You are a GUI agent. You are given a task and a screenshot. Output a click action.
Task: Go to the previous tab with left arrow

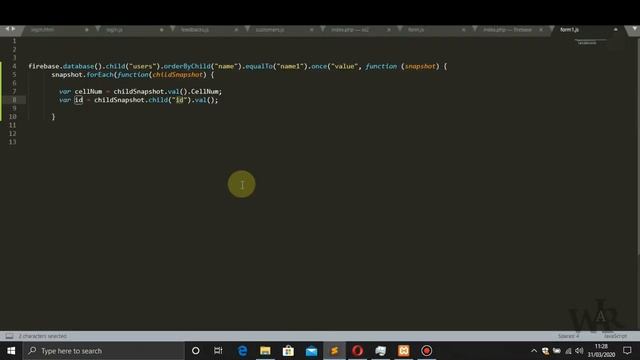click(7, 29)
